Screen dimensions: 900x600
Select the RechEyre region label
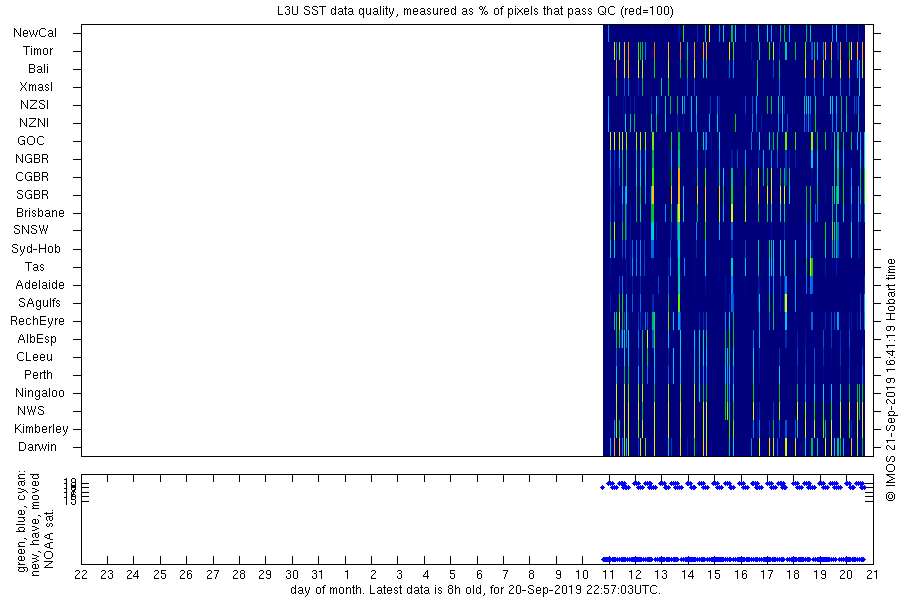point(37,320)
